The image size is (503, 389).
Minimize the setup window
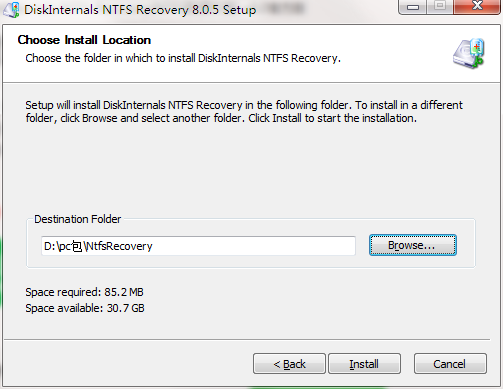pos(413,7)
